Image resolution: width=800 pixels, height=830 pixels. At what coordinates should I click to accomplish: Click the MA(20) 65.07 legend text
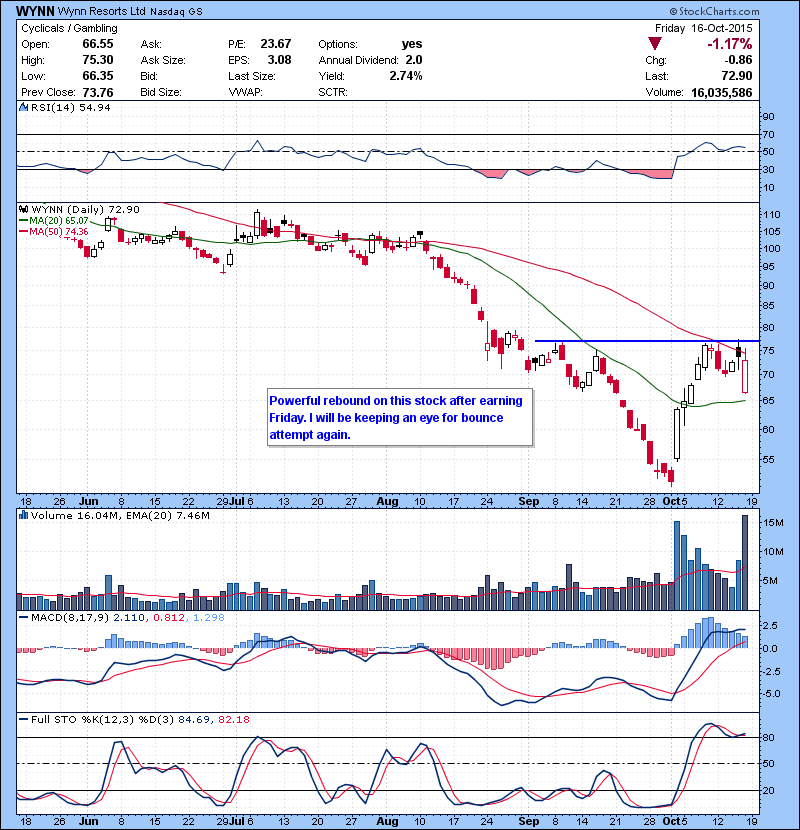pos(59,220)
